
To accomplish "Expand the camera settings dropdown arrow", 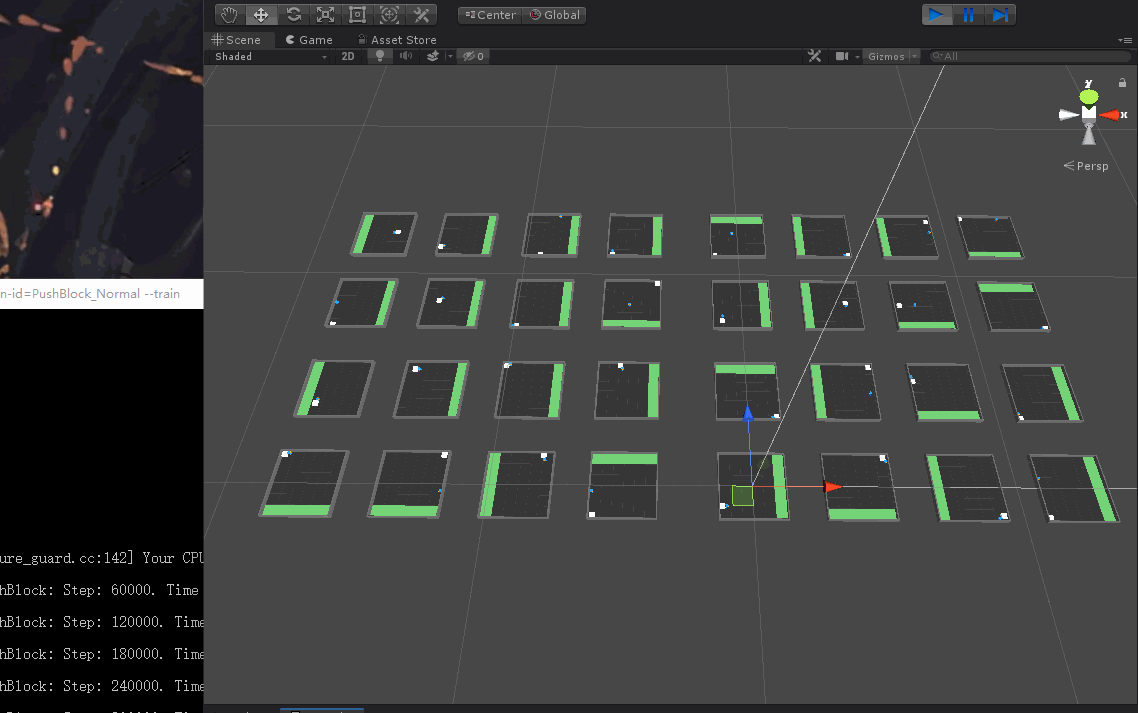I will coord(857,57).
